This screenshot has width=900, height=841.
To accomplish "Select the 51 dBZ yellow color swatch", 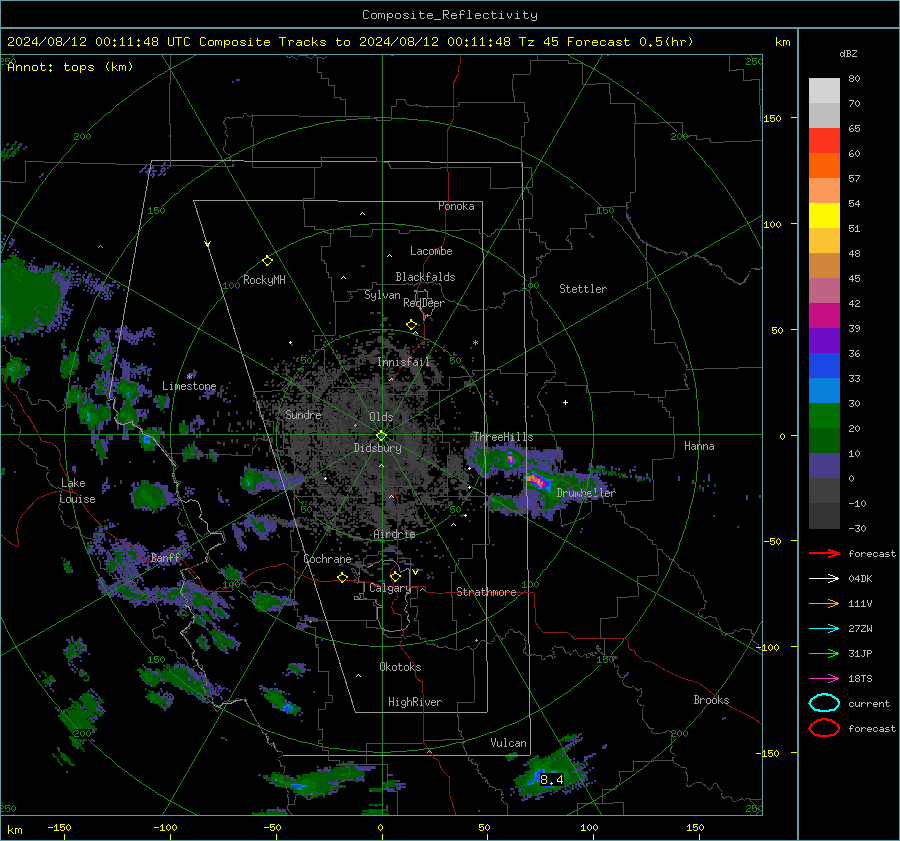I will 824,216.
